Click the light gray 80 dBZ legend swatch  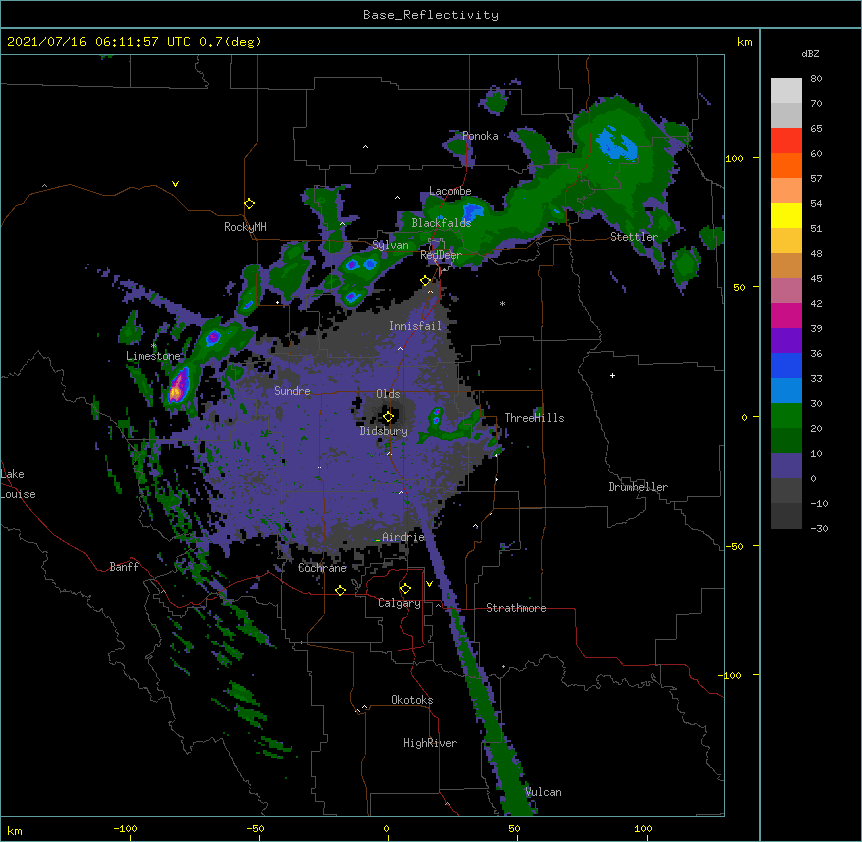pos(786,91)
